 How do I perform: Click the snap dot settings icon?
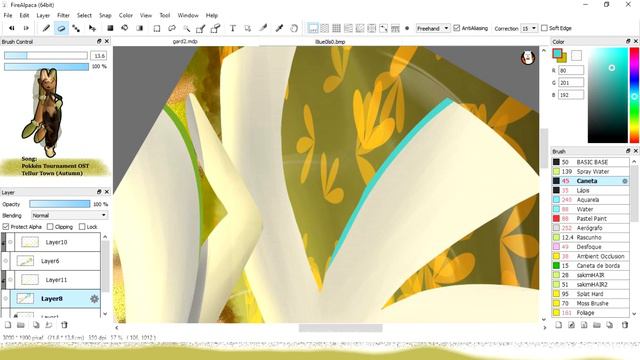[407, 28]
